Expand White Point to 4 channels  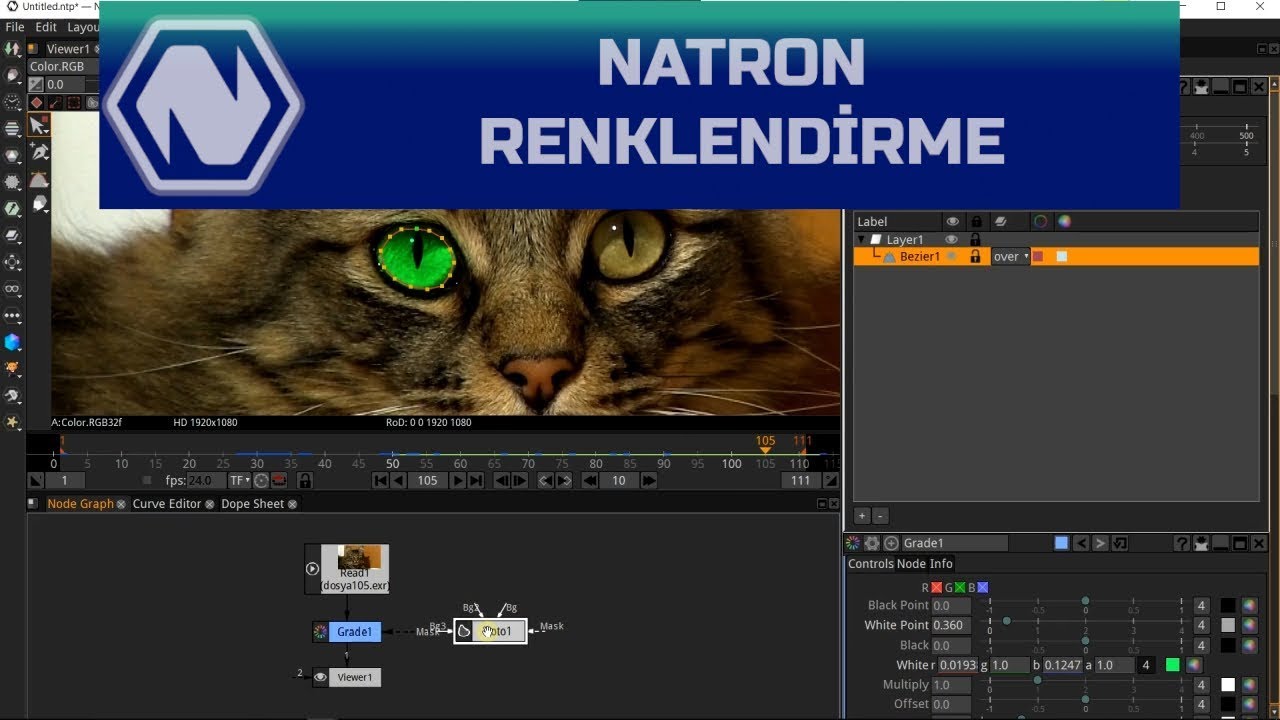(1202, 625)
